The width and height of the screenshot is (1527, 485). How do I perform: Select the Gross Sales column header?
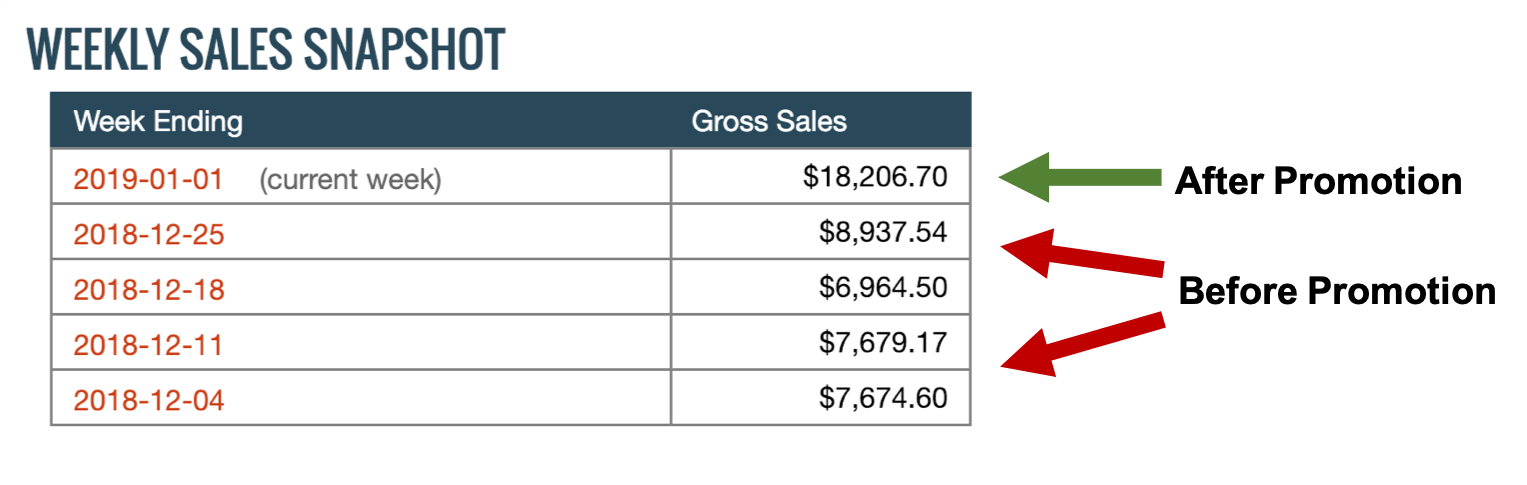coord(769,122)
